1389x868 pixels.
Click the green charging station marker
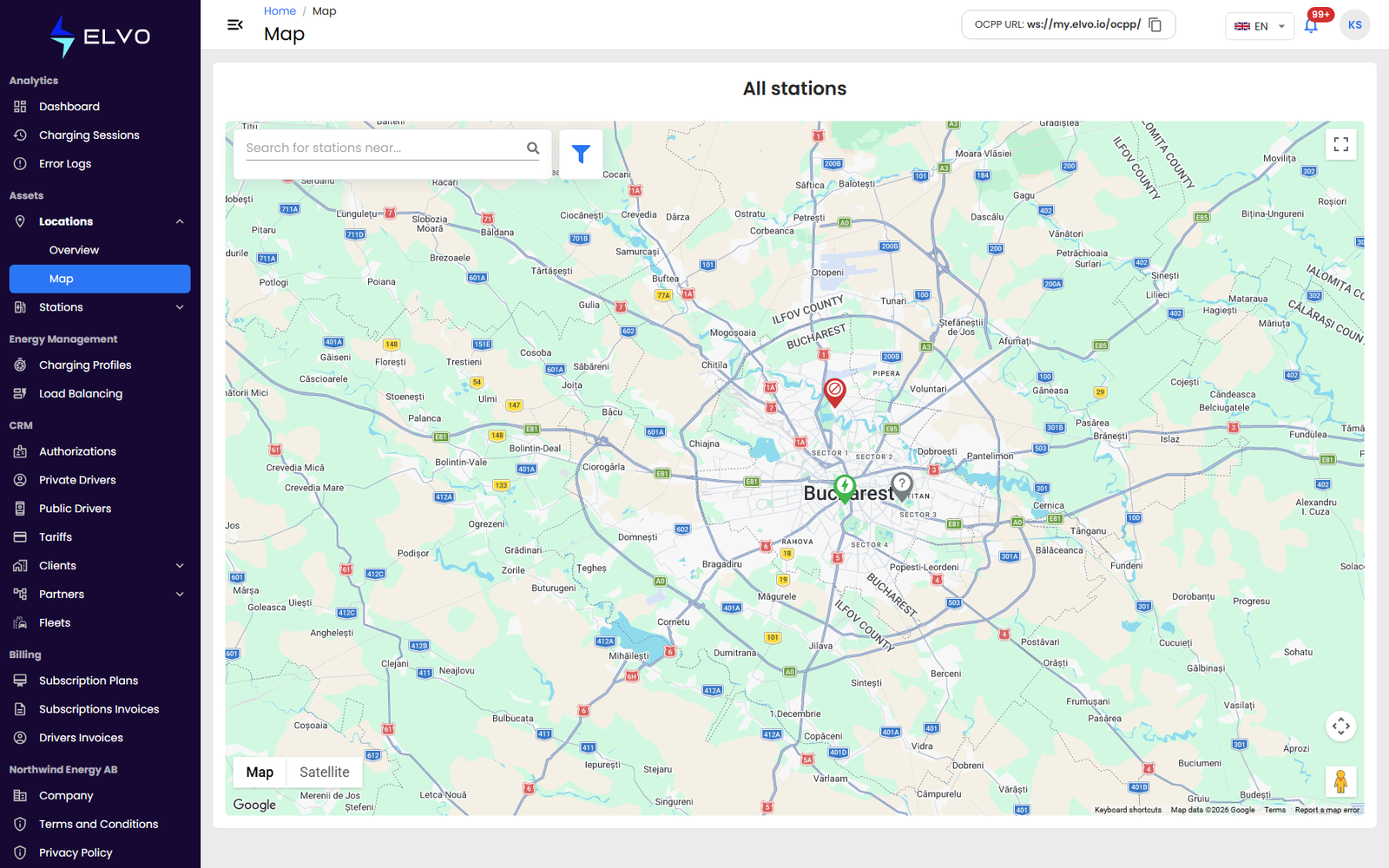point(845,489)
